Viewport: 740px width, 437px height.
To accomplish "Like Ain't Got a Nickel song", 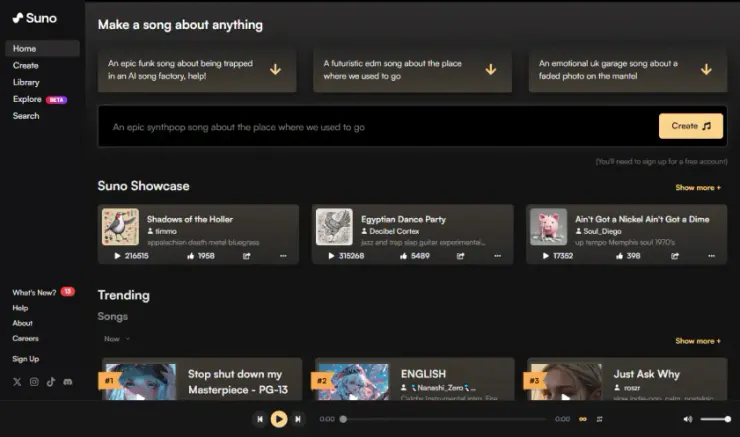I will tap(619, 256).
